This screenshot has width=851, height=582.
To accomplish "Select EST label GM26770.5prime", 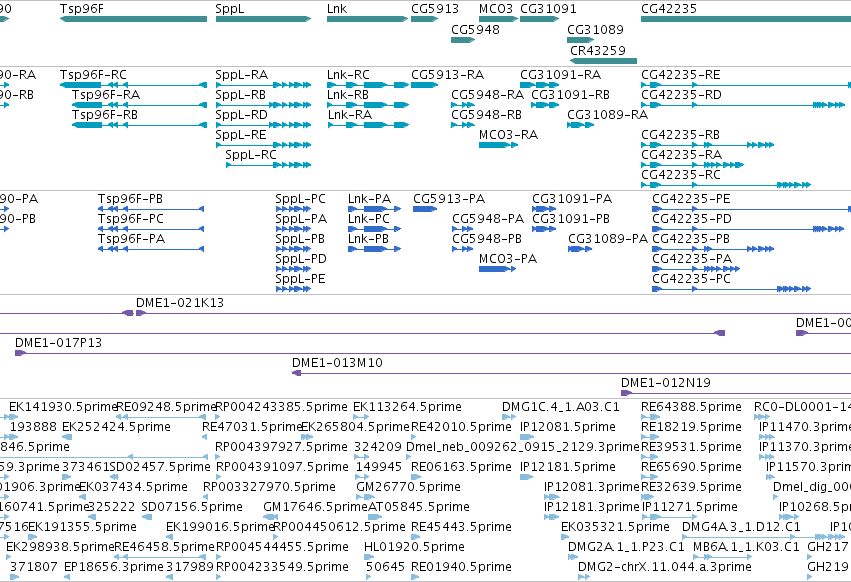I will click(x=408, y=487).
